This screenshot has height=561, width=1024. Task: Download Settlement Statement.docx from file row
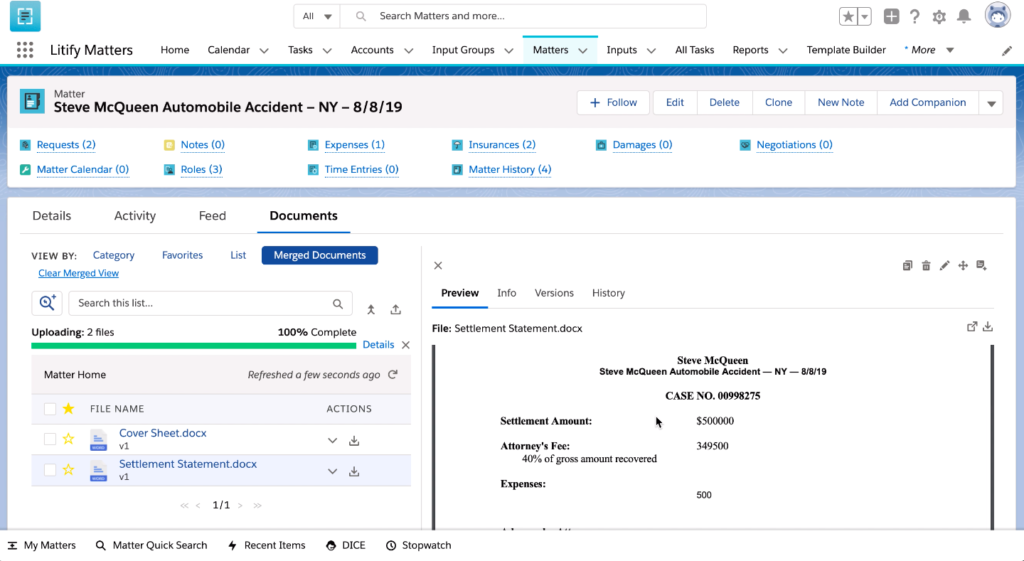354,472
